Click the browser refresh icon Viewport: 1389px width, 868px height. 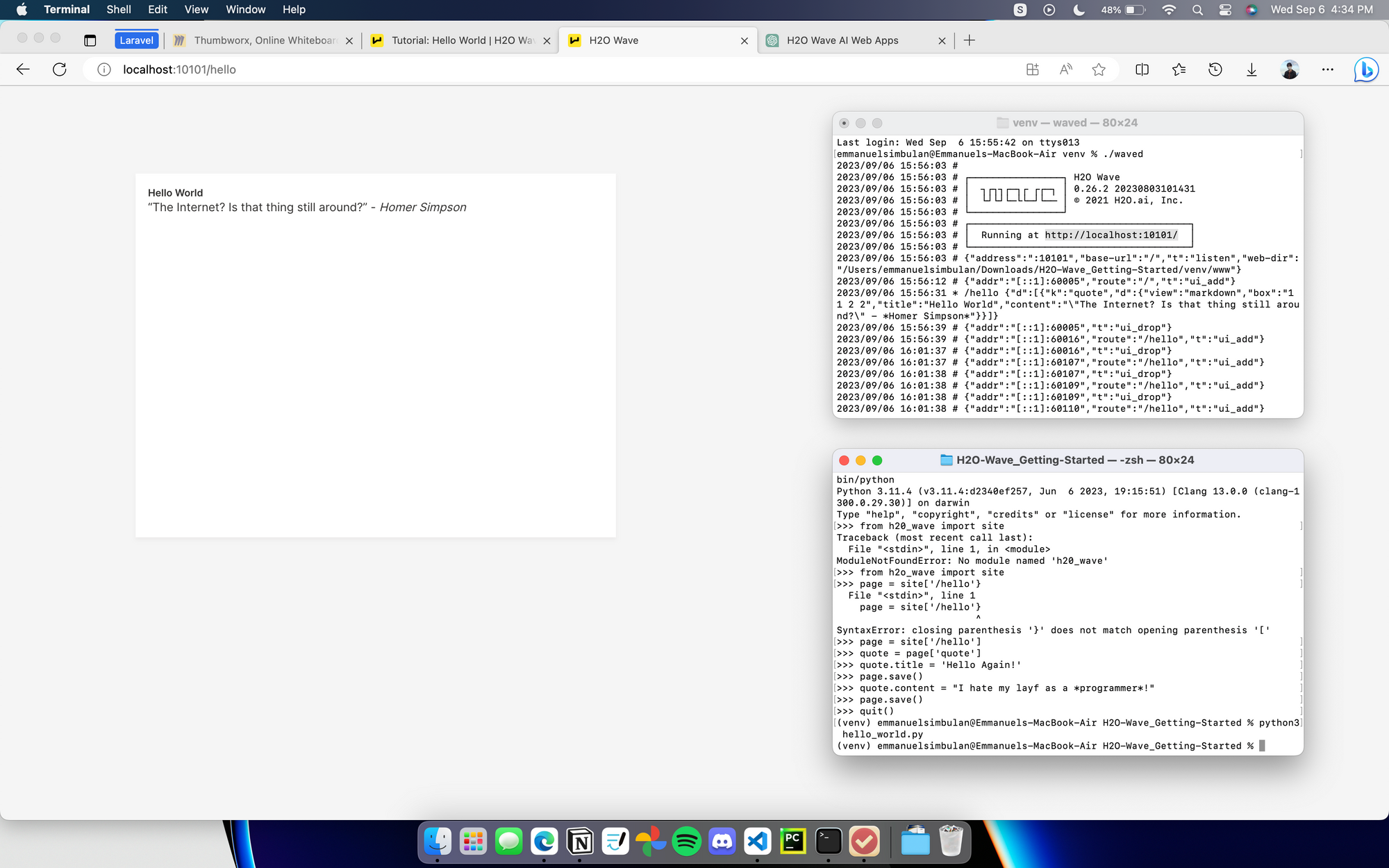(60, 69)
